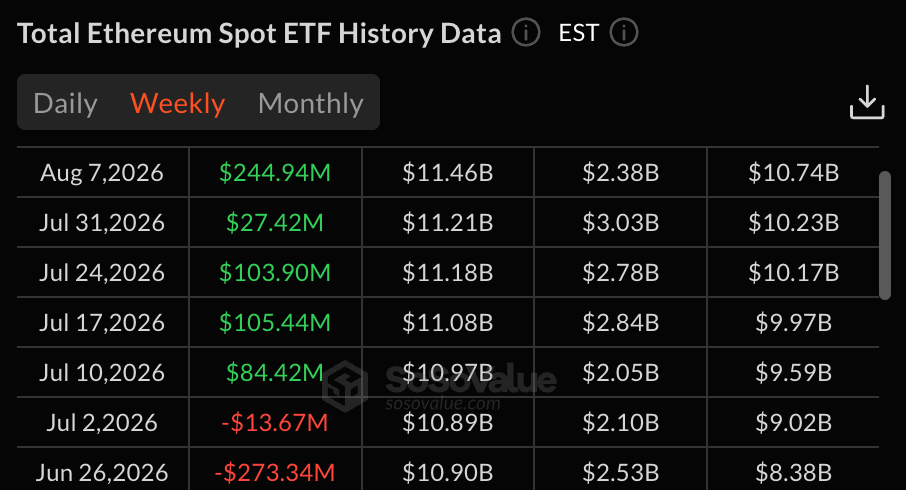Select the Jul 17,2026 date cell

[102, 322]
